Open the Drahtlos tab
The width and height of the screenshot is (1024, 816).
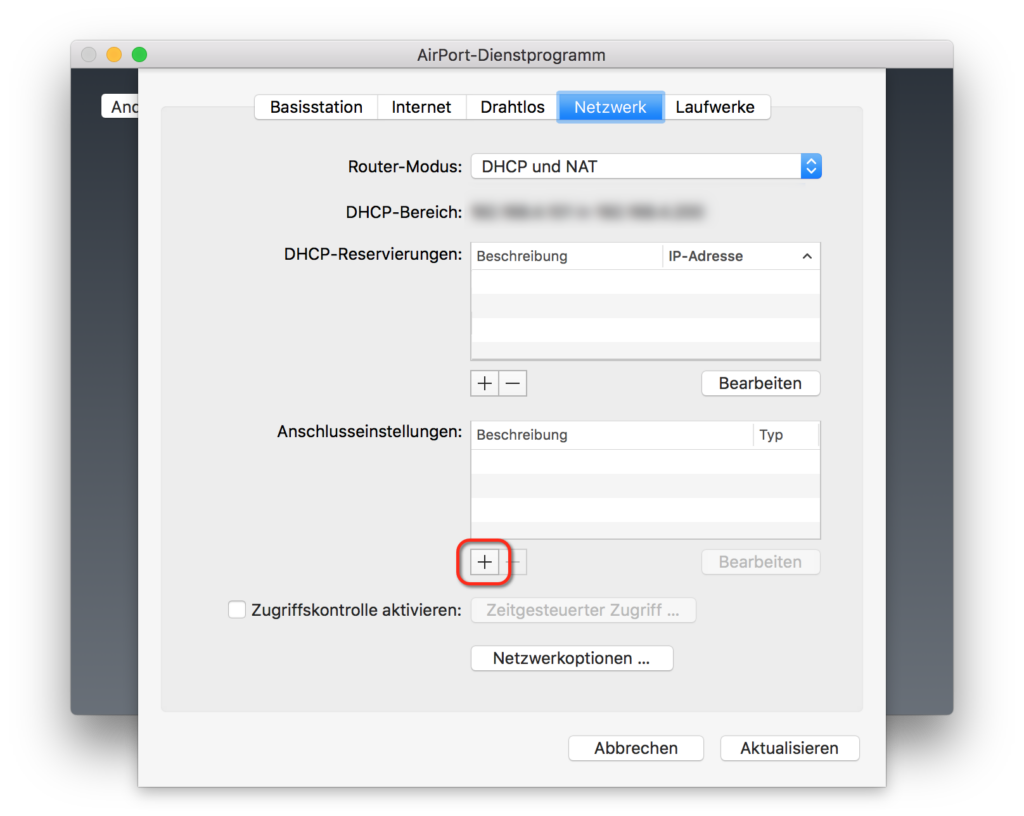[512, 107]
